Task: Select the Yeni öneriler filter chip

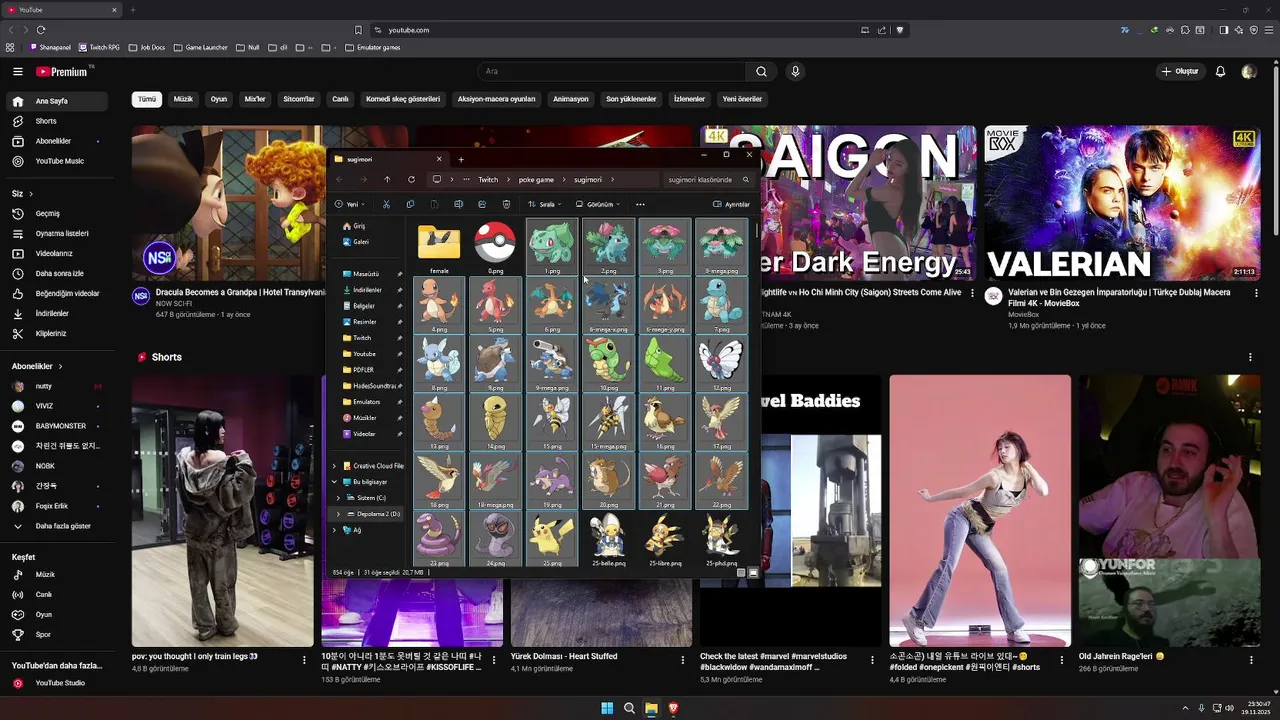Action: click(x=742, y=99)
